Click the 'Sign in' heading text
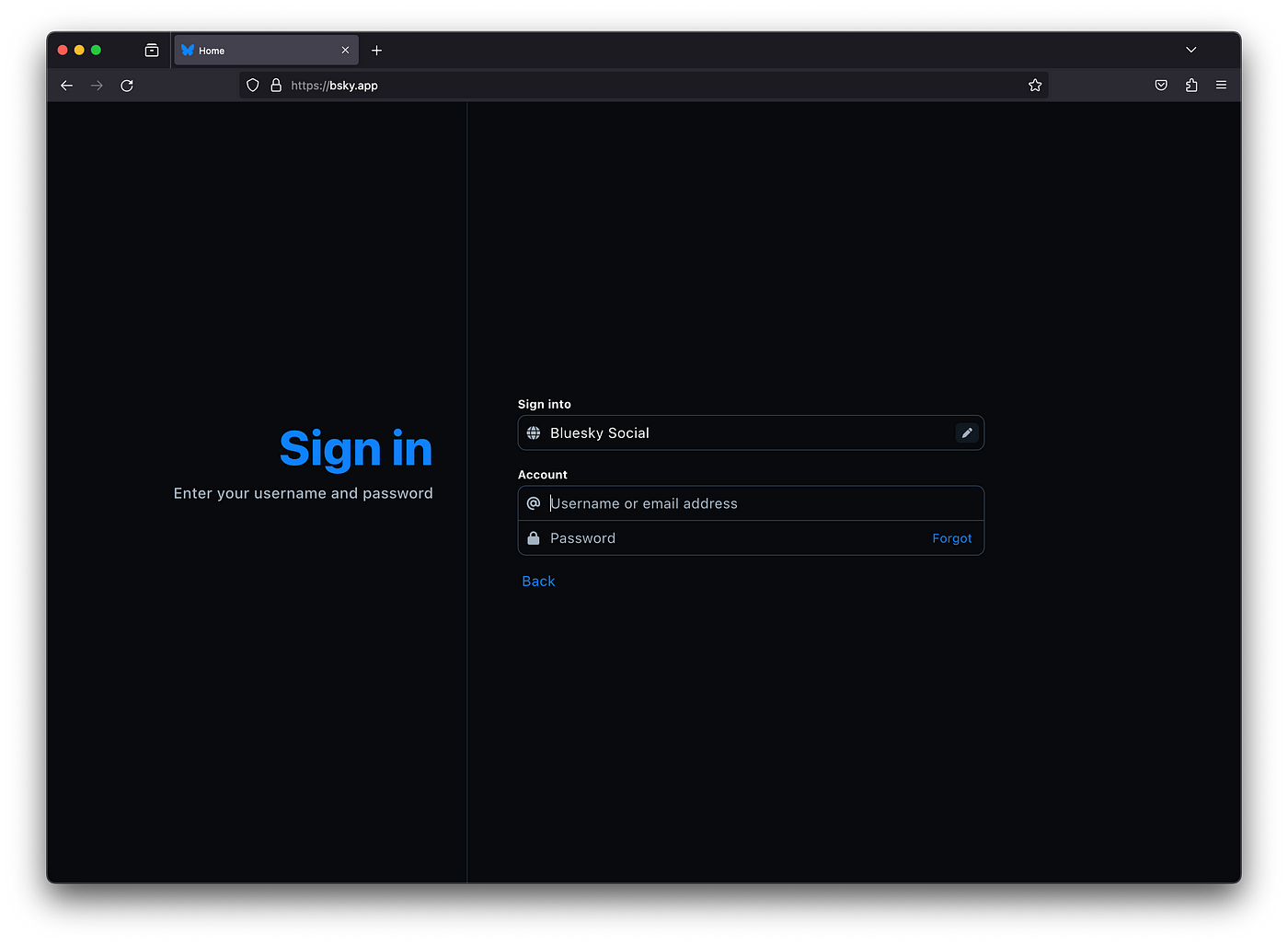The height and width of the screenshot is (945, 1288). point(356,449)
